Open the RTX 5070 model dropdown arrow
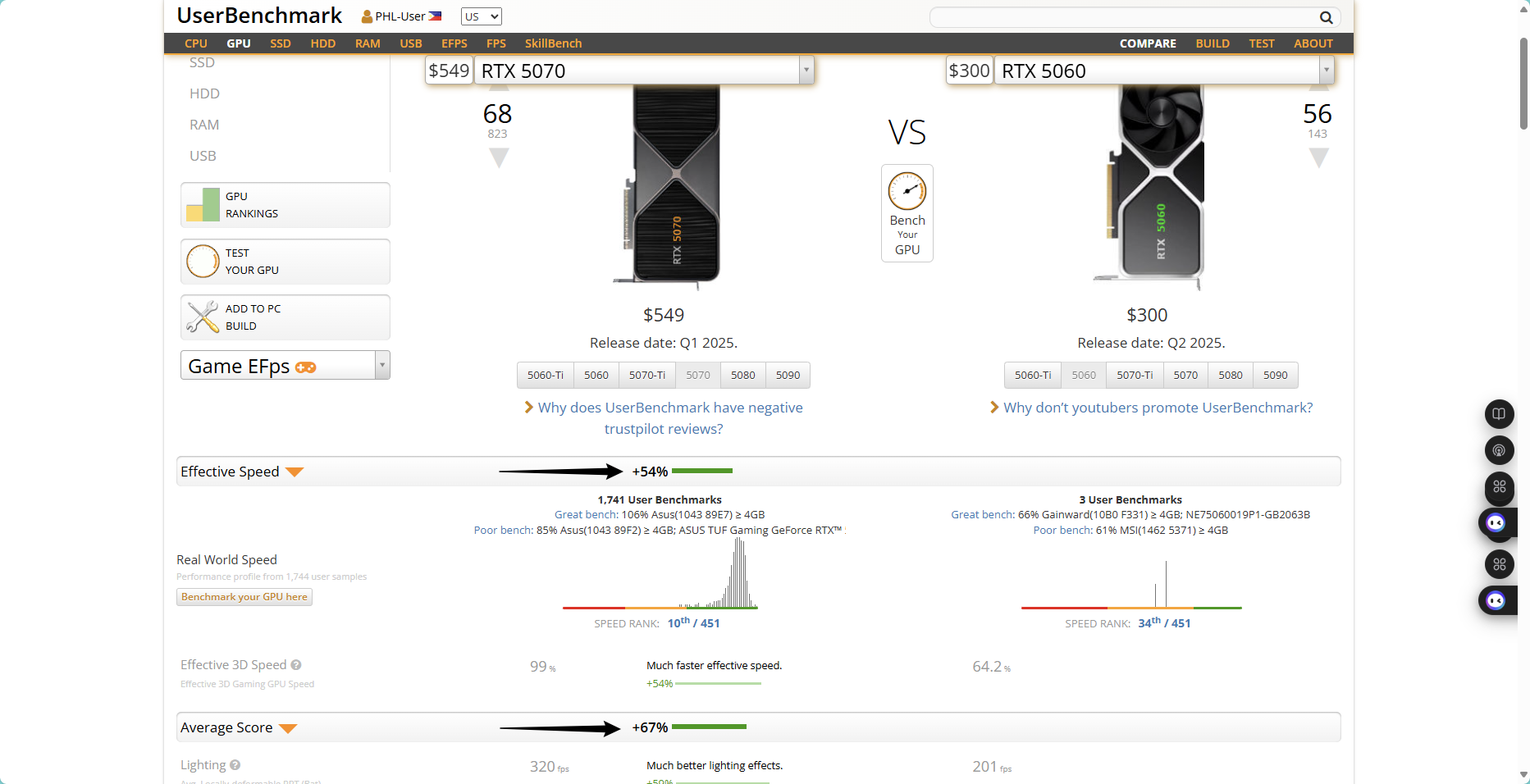Viewport: 1530px width, 784px height. coord(806,71)
